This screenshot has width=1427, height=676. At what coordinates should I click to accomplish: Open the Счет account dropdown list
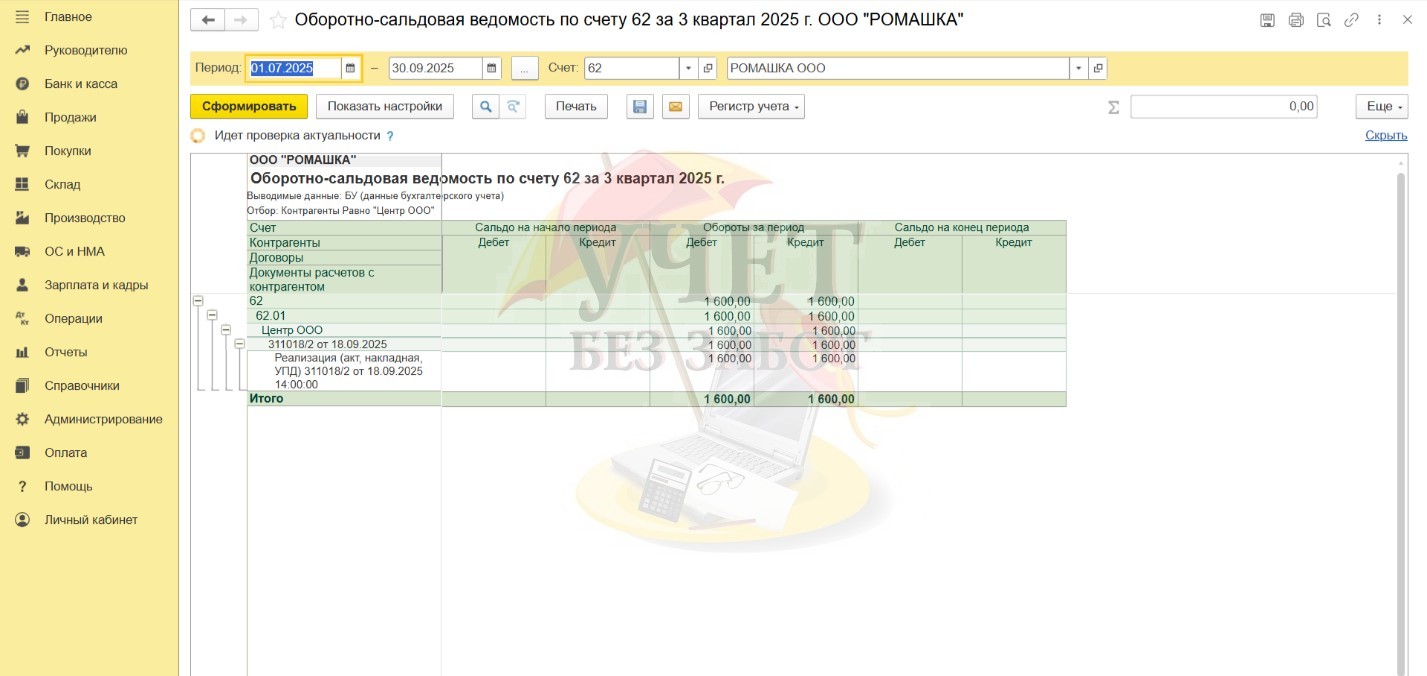[x=688, y=69]
